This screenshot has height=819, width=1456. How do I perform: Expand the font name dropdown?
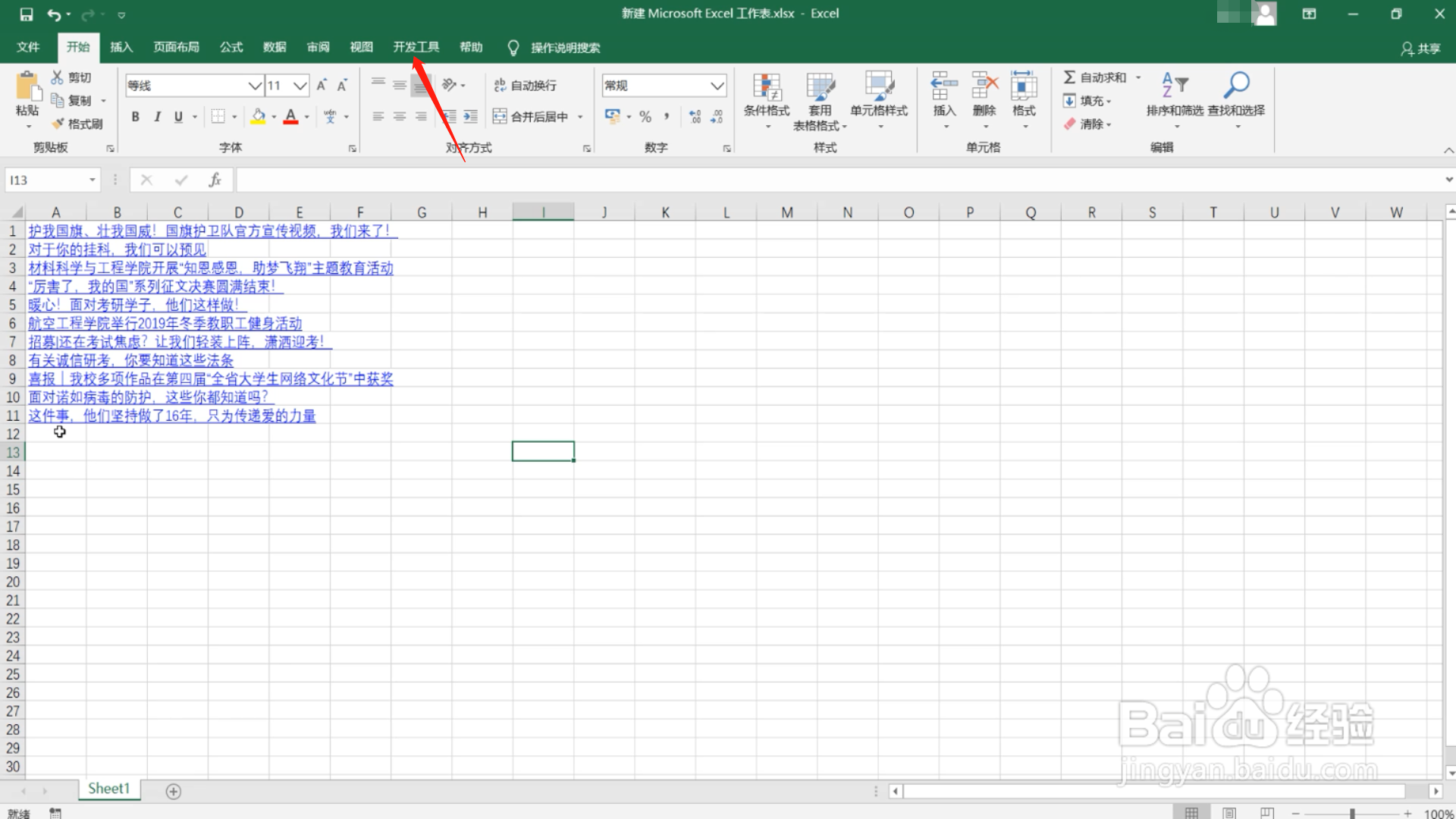pyautogui.click(x=255, y=86)
